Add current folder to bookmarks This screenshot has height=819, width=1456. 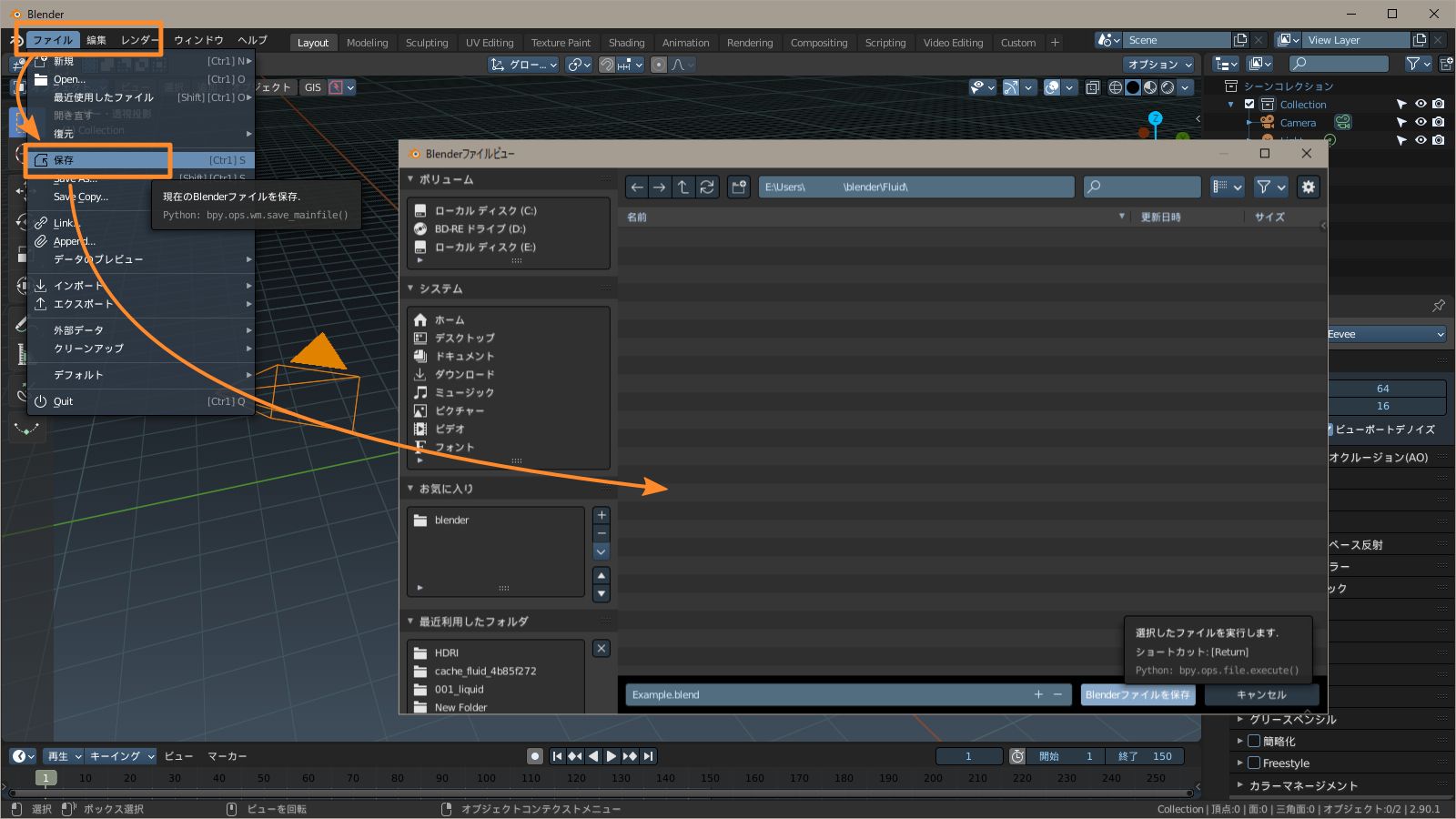(602, 515)
